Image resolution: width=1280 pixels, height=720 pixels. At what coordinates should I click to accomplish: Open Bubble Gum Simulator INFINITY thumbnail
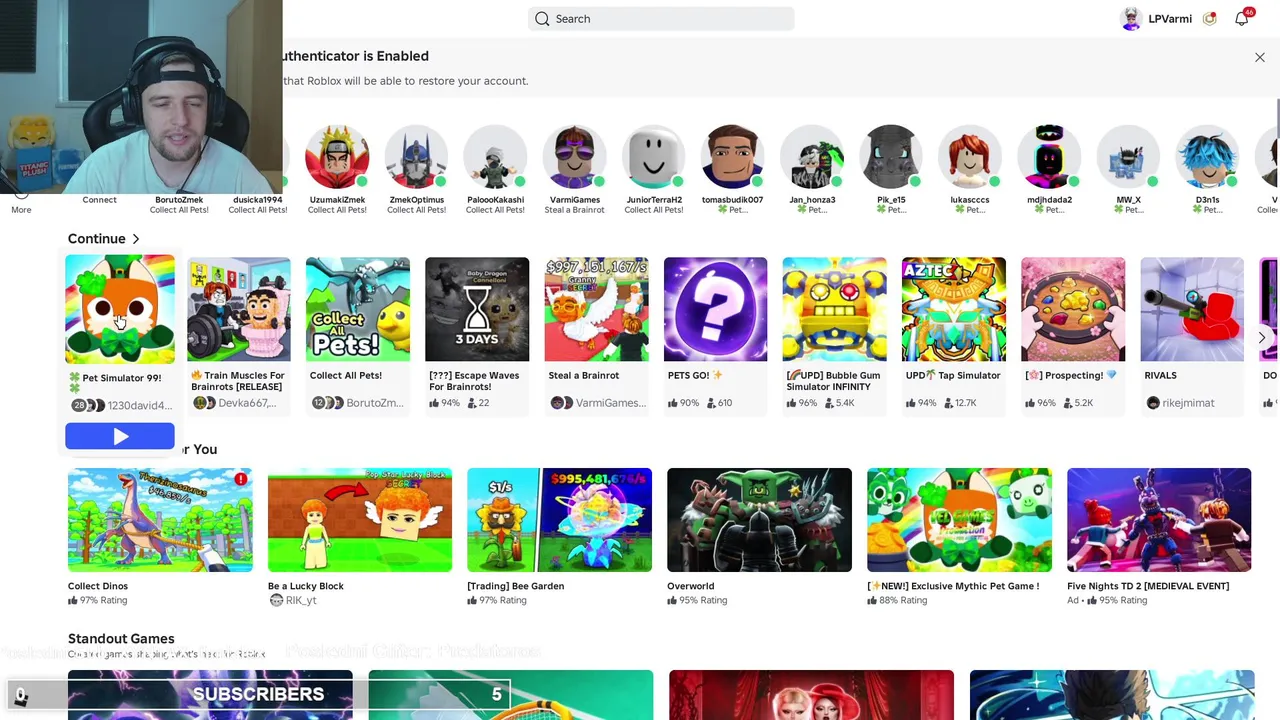tap(834, 309)
